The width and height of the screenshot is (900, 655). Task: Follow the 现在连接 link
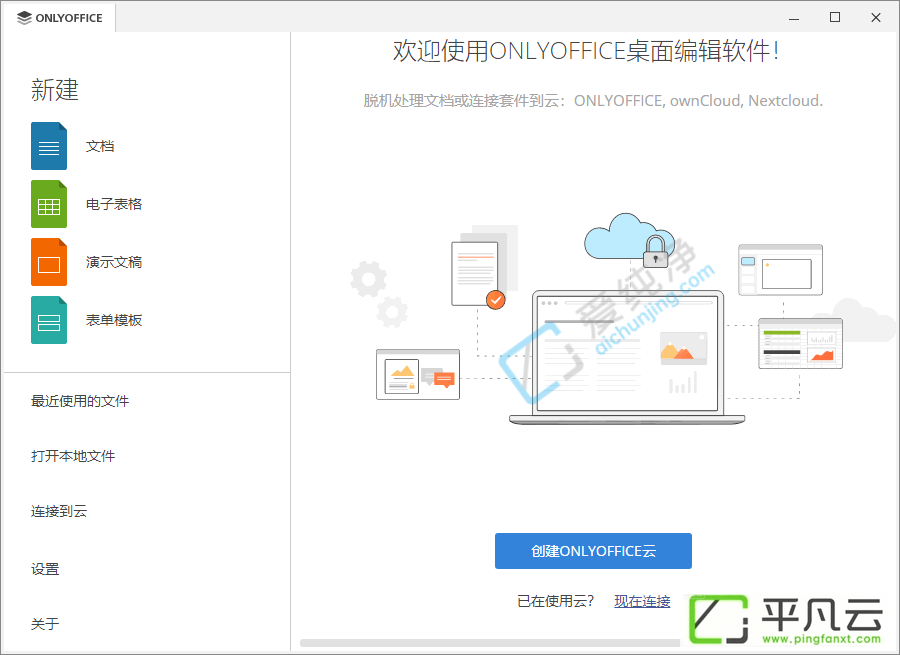642,601
